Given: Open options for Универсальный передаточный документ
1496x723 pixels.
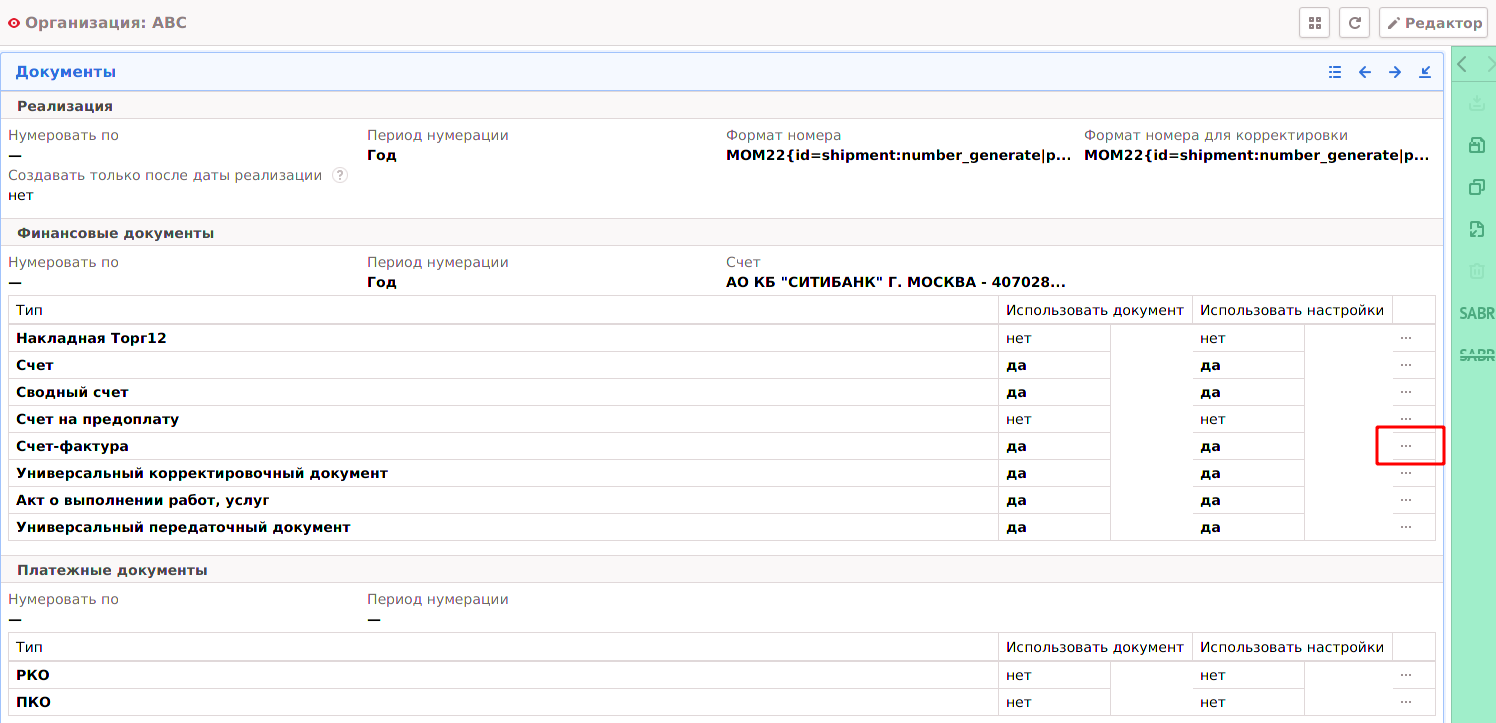Looking at the screenshot, I should coord(1405,527).
